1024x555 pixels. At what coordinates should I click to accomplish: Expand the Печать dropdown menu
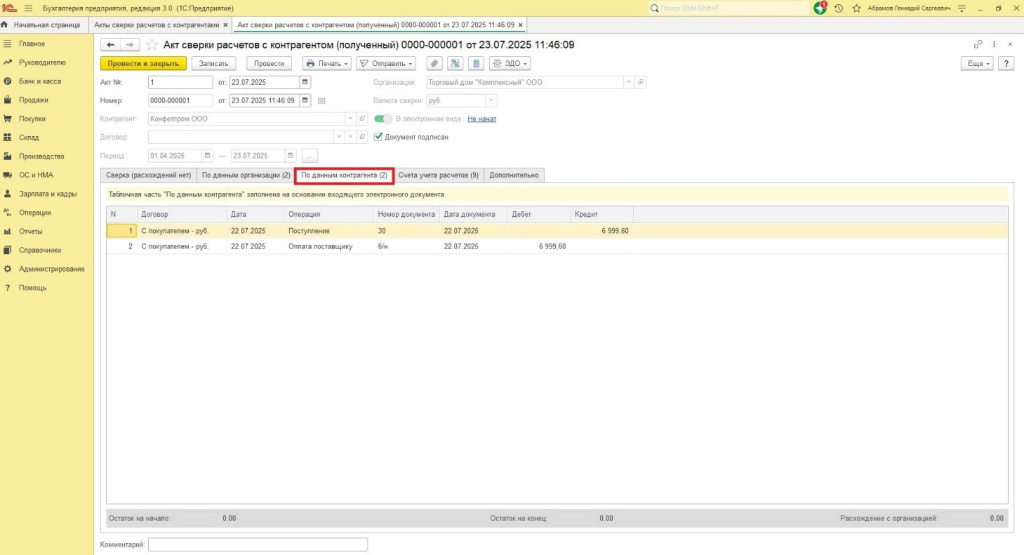point(327,63)
